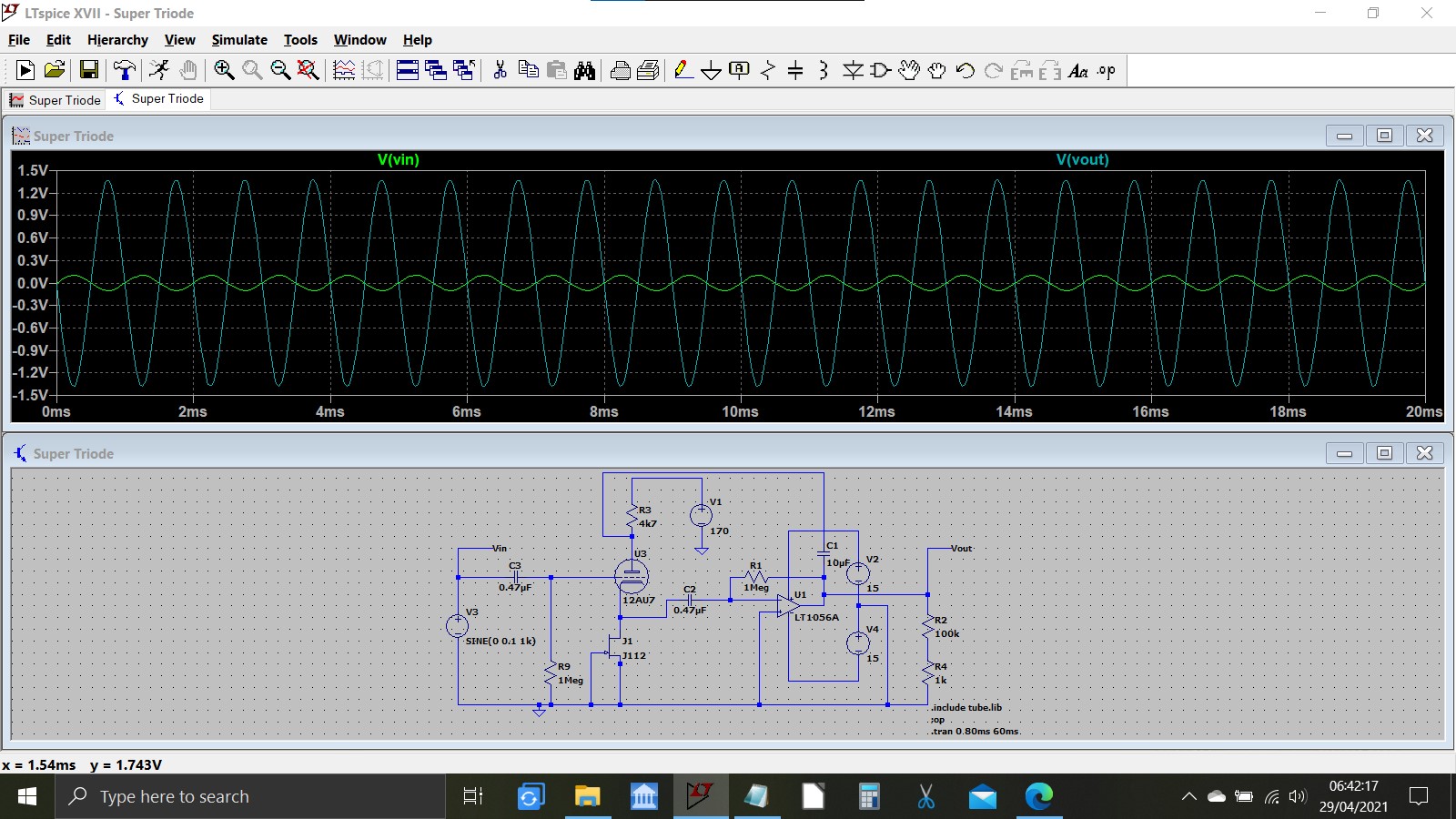
Task: Click the Autorange plot icon
Action: (344, 70)
